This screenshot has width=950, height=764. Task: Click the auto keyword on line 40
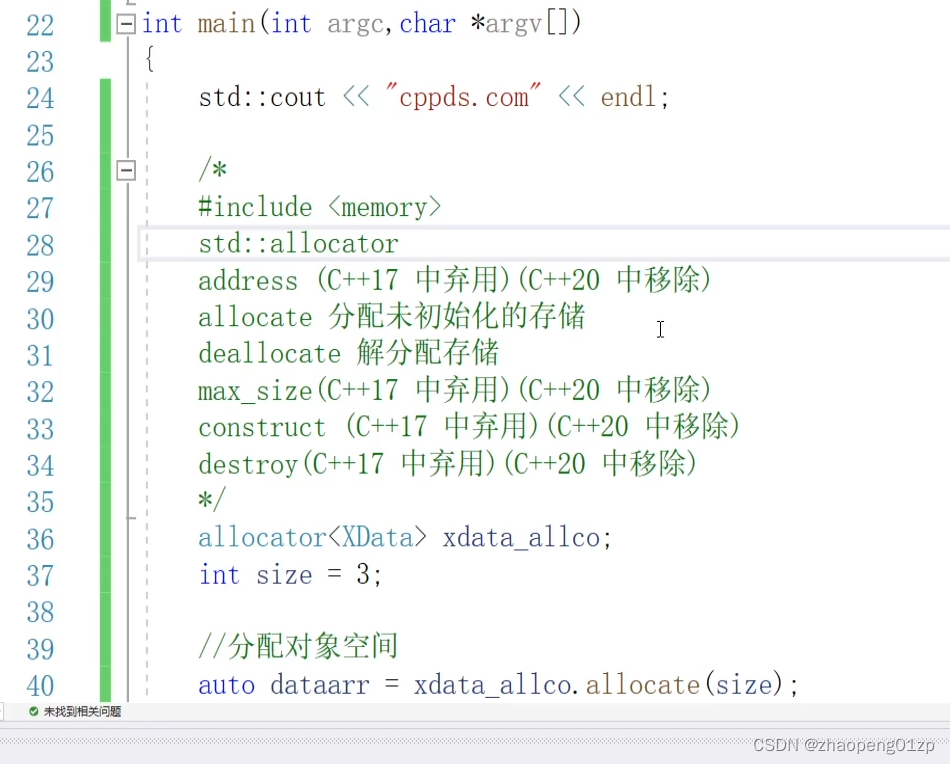[x=225, y=684]
